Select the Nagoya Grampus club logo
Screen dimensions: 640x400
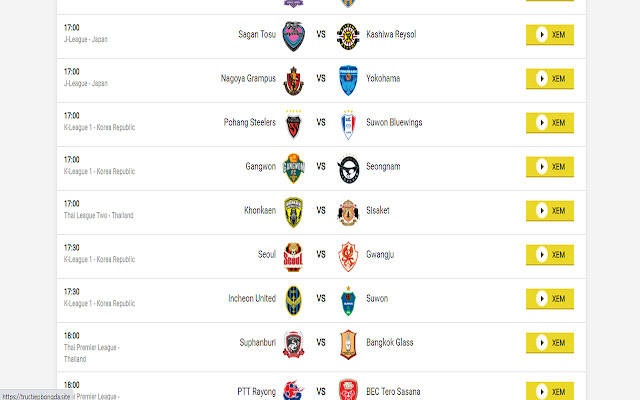(293, 81)
